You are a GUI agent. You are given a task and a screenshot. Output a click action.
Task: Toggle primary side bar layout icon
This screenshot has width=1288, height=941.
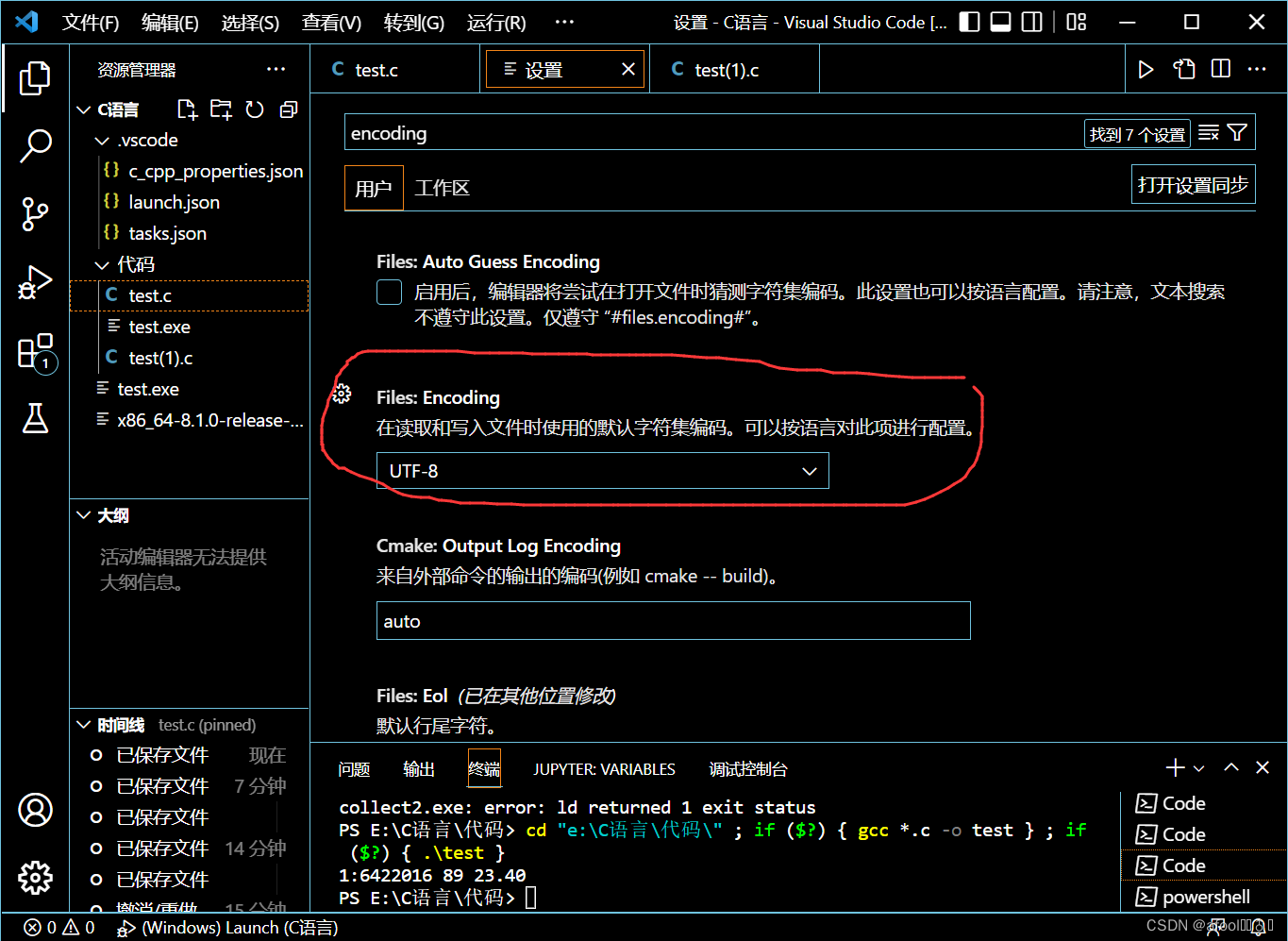click(969, 22)
